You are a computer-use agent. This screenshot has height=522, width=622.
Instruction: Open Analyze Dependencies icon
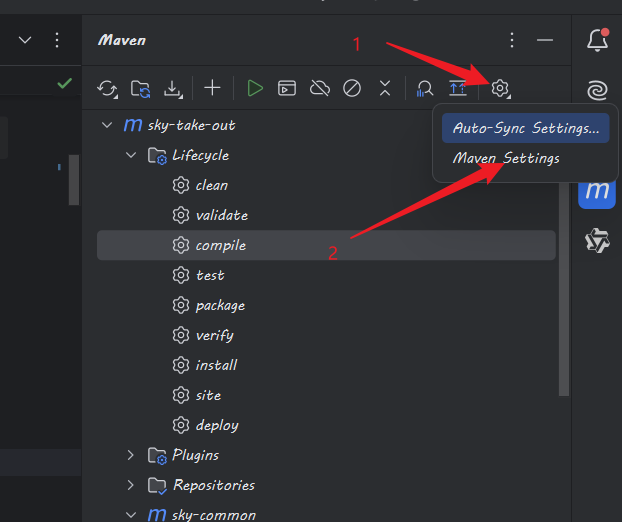424,88
